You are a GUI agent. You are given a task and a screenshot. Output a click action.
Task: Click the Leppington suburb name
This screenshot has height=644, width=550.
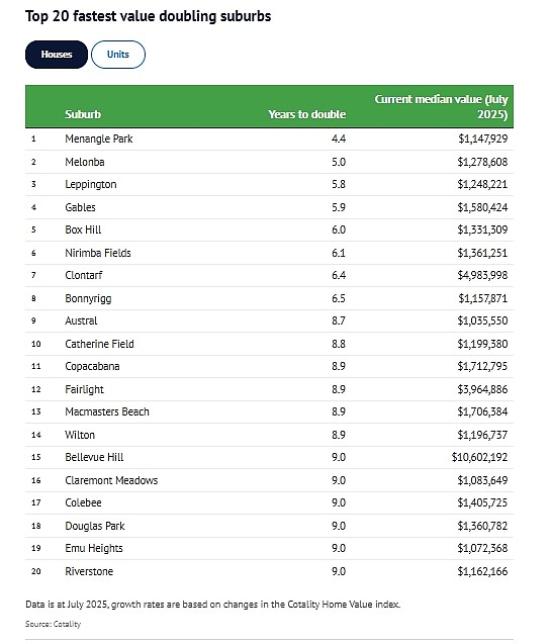(x=91, y=184)
